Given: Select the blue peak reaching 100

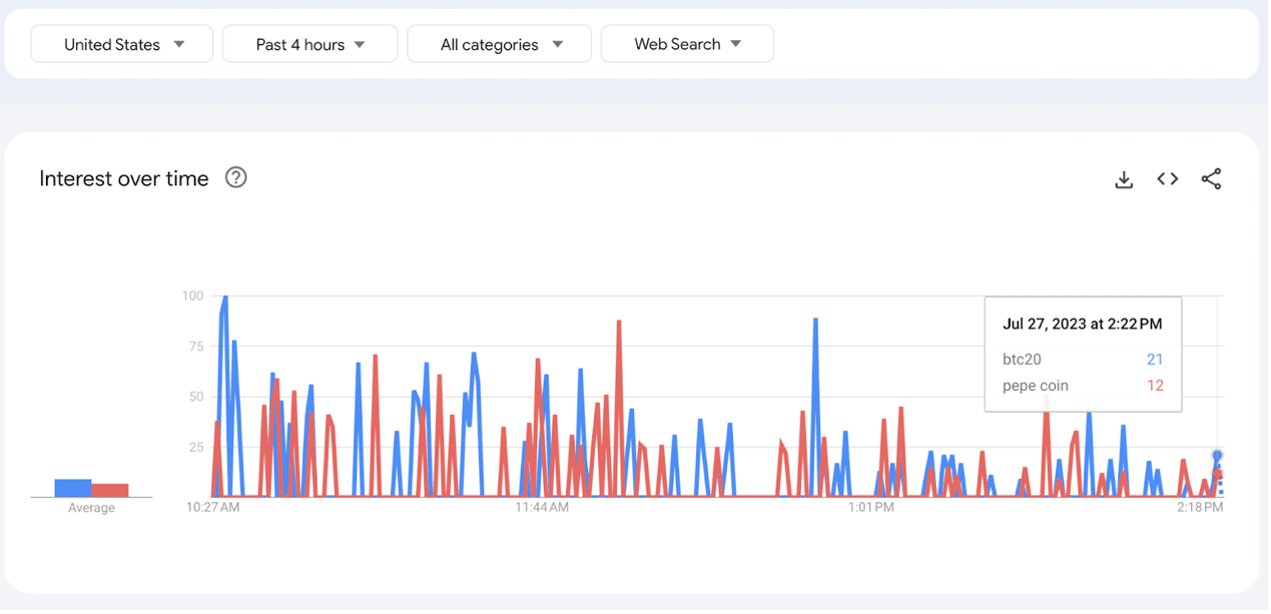Looking at the screenshot, I should 225,298.
